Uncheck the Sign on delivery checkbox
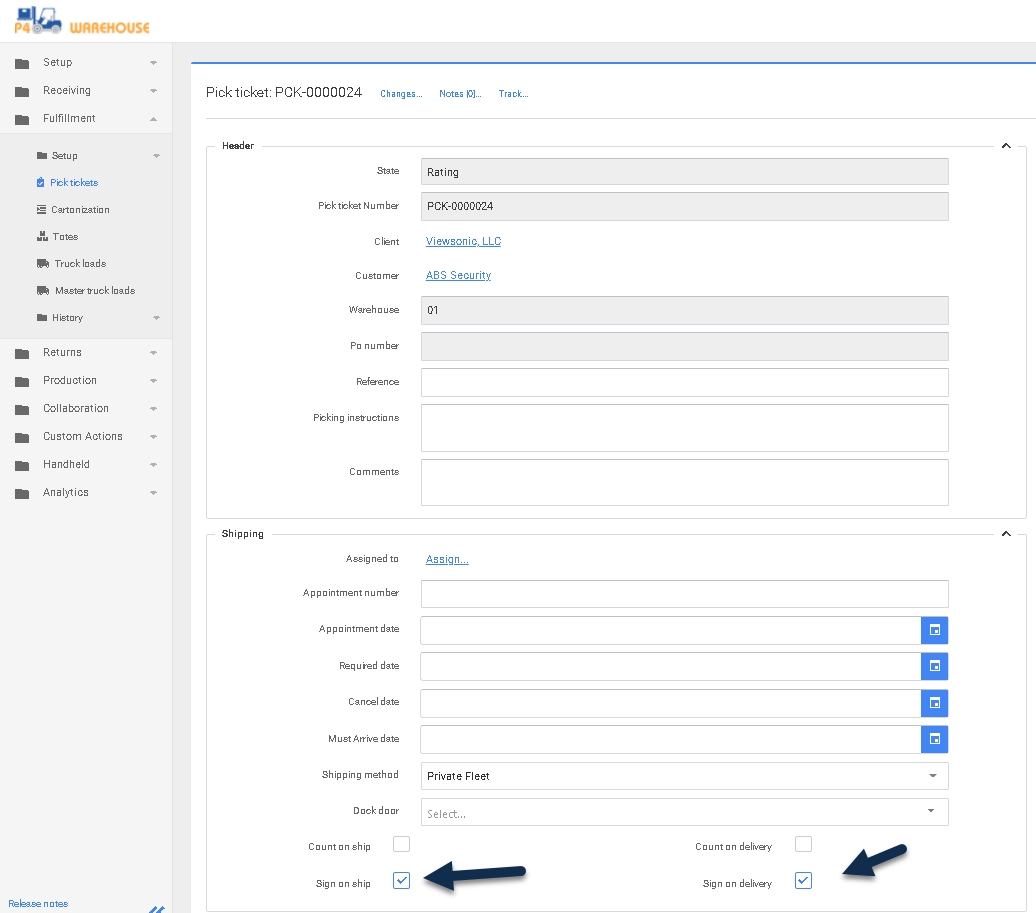This screenshot has height=913, width=1036. (803, 881)
